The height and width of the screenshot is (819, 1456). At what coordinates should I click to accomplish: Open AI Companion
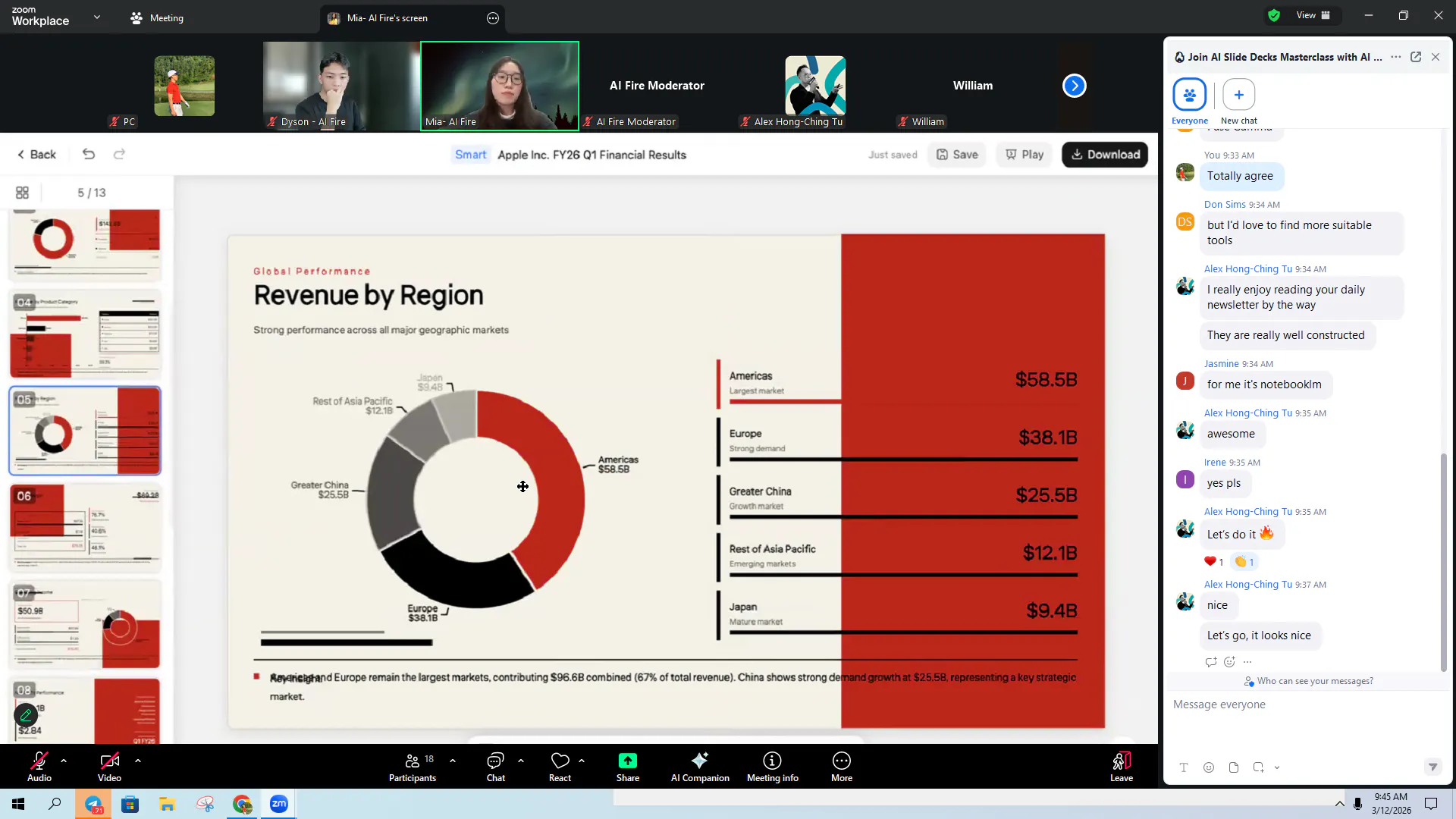pos(700,766)
